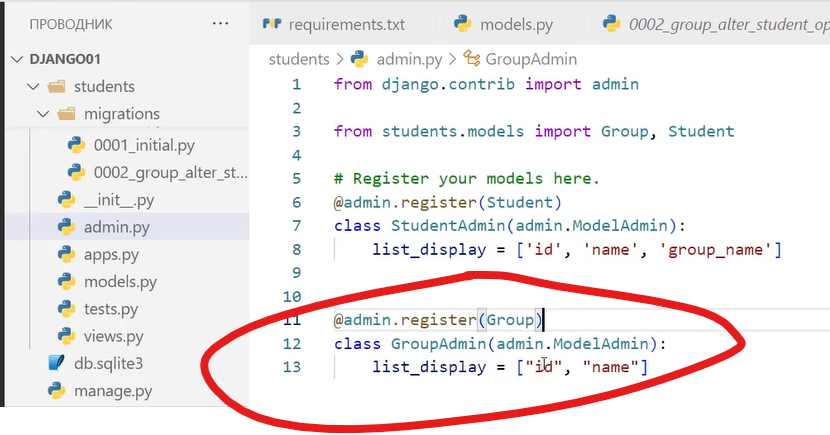Open manage.py in the file tree

[113, 390]
